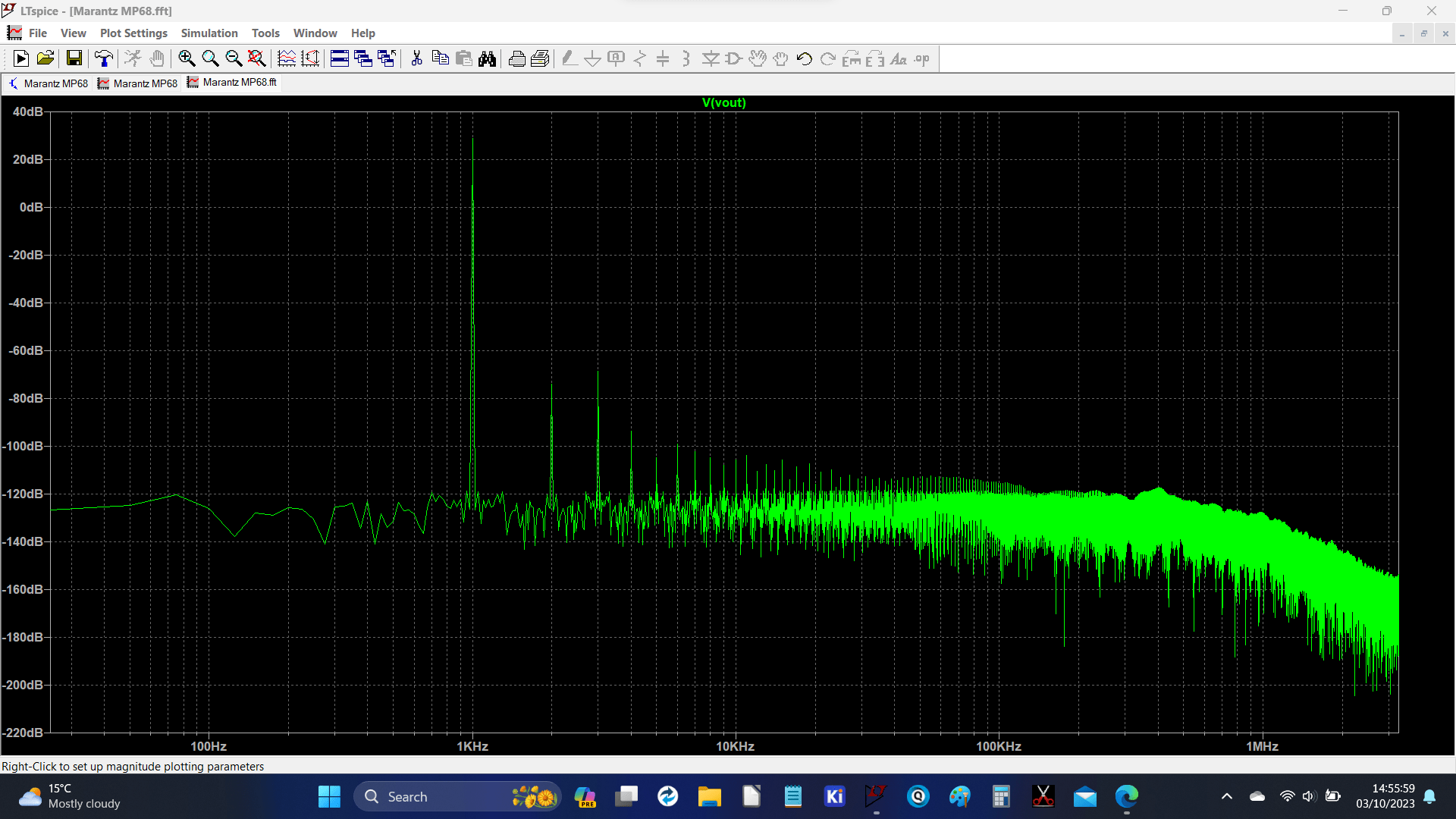Click the 1KHz frequency axis label

[x=472, y=746]
